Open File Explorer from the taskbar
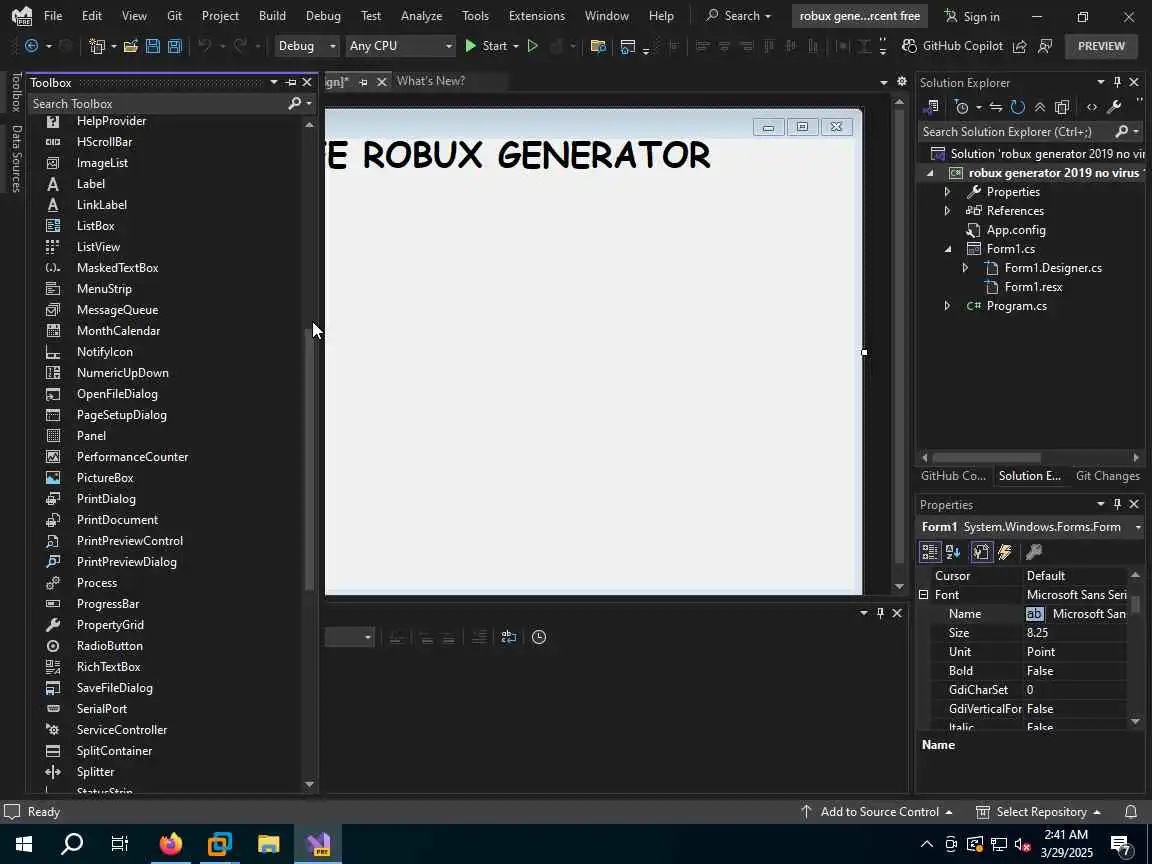 269,843
